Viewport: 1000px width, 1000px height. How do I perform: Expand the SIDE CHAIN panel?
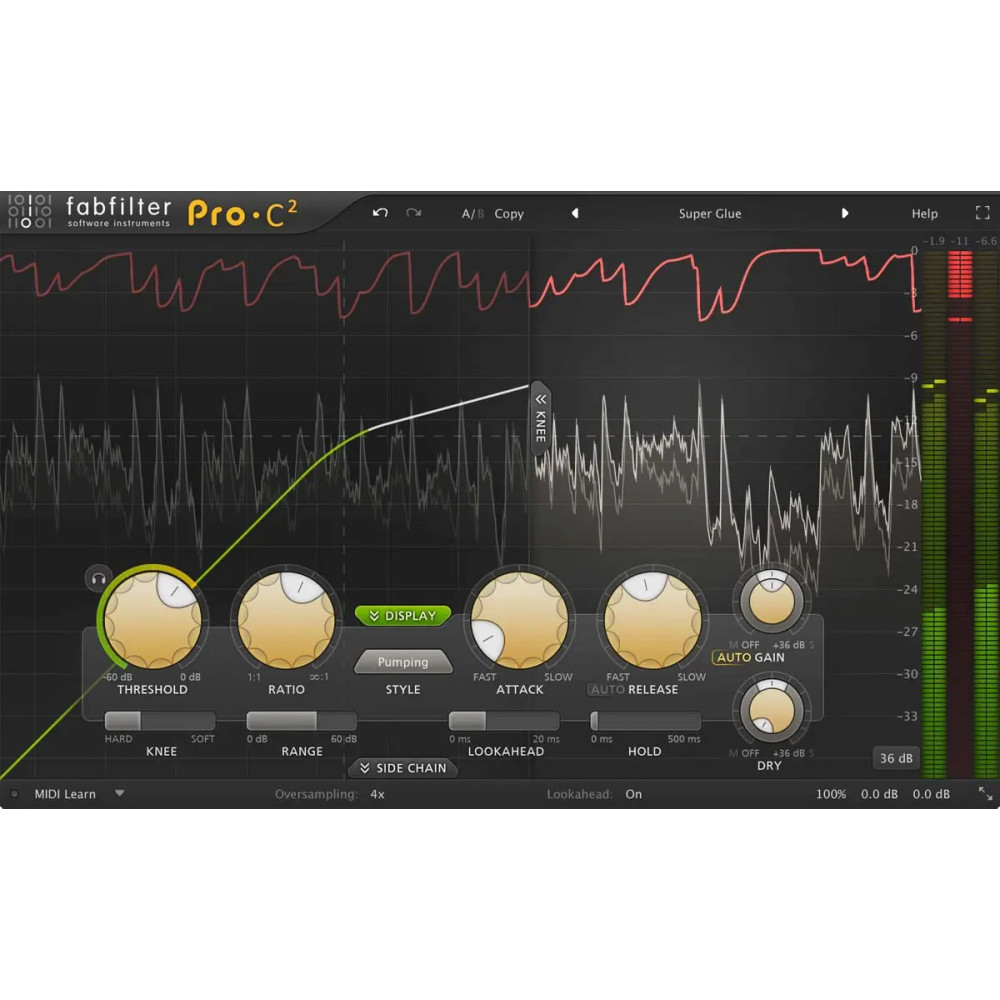402,768
